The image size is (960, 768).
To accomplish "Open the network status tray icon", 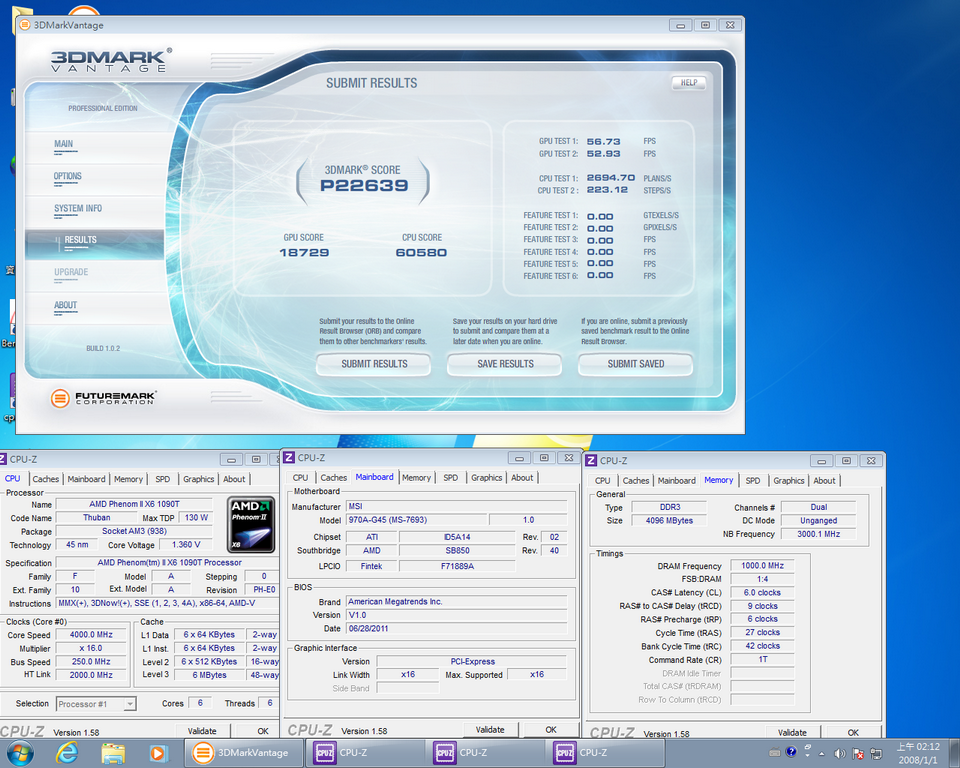I will tap(876, 753).
